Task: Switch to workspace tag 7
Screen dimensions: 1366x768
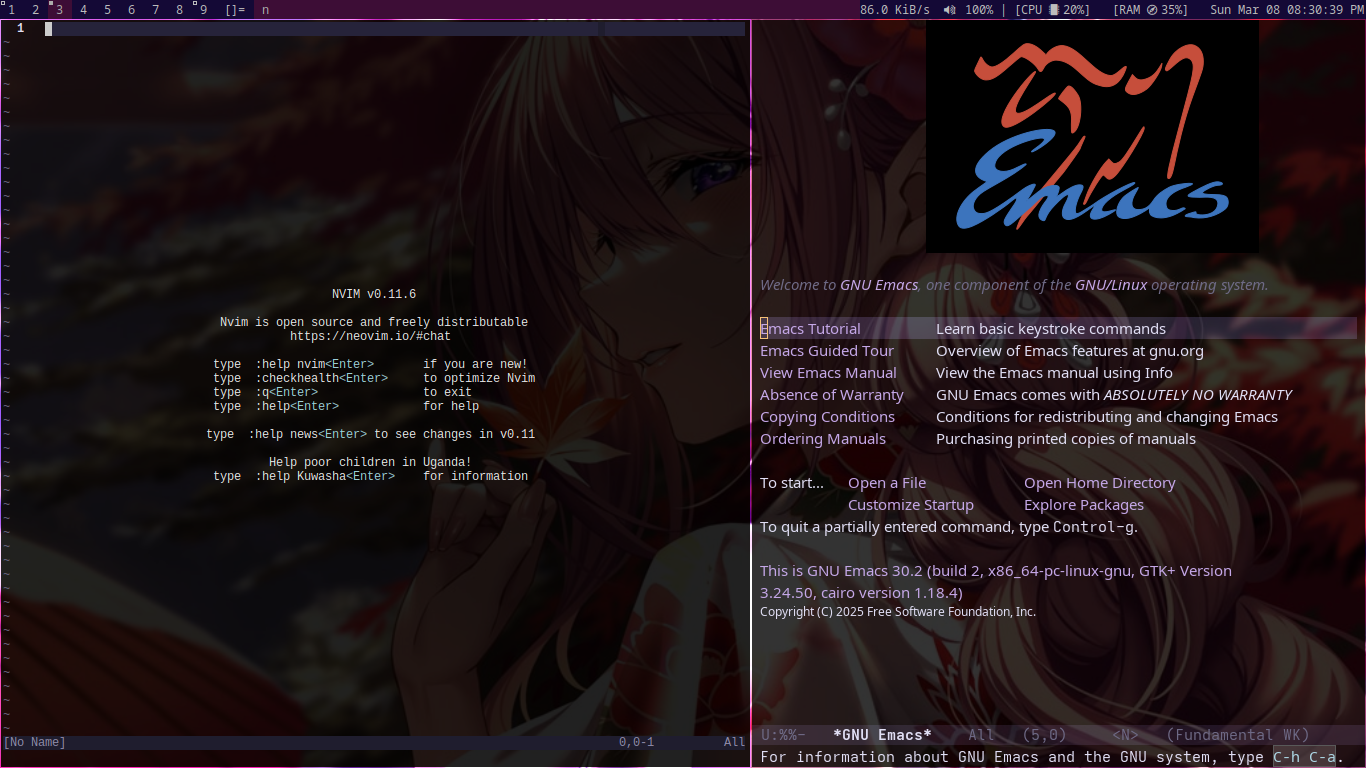Action: point(156,9)
